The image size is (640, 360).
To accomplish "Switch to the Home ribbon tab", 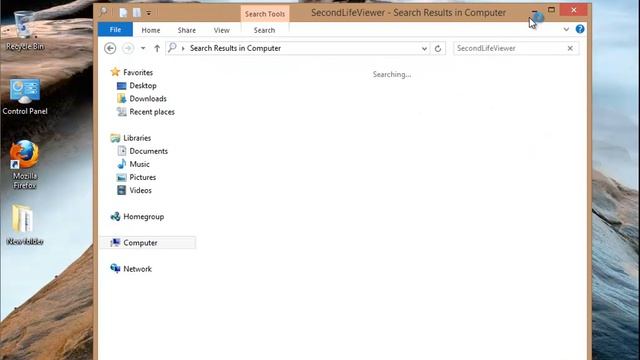I will point(151,30).
